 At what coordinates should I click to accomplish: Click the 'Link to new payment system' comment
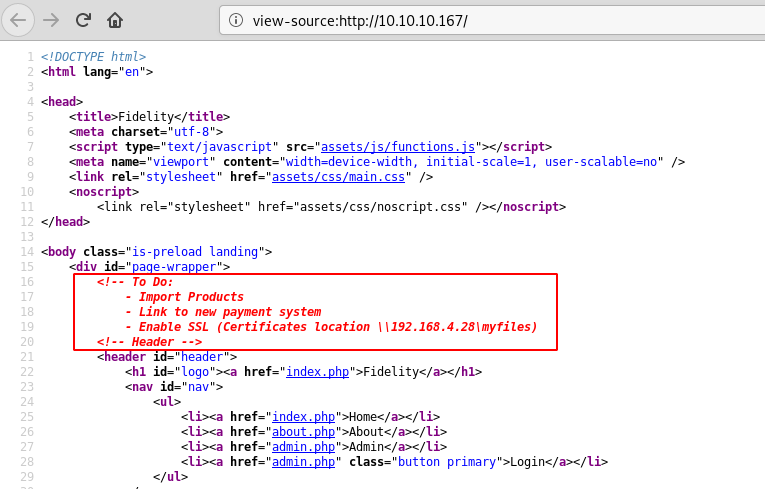(x=223, y=312)
